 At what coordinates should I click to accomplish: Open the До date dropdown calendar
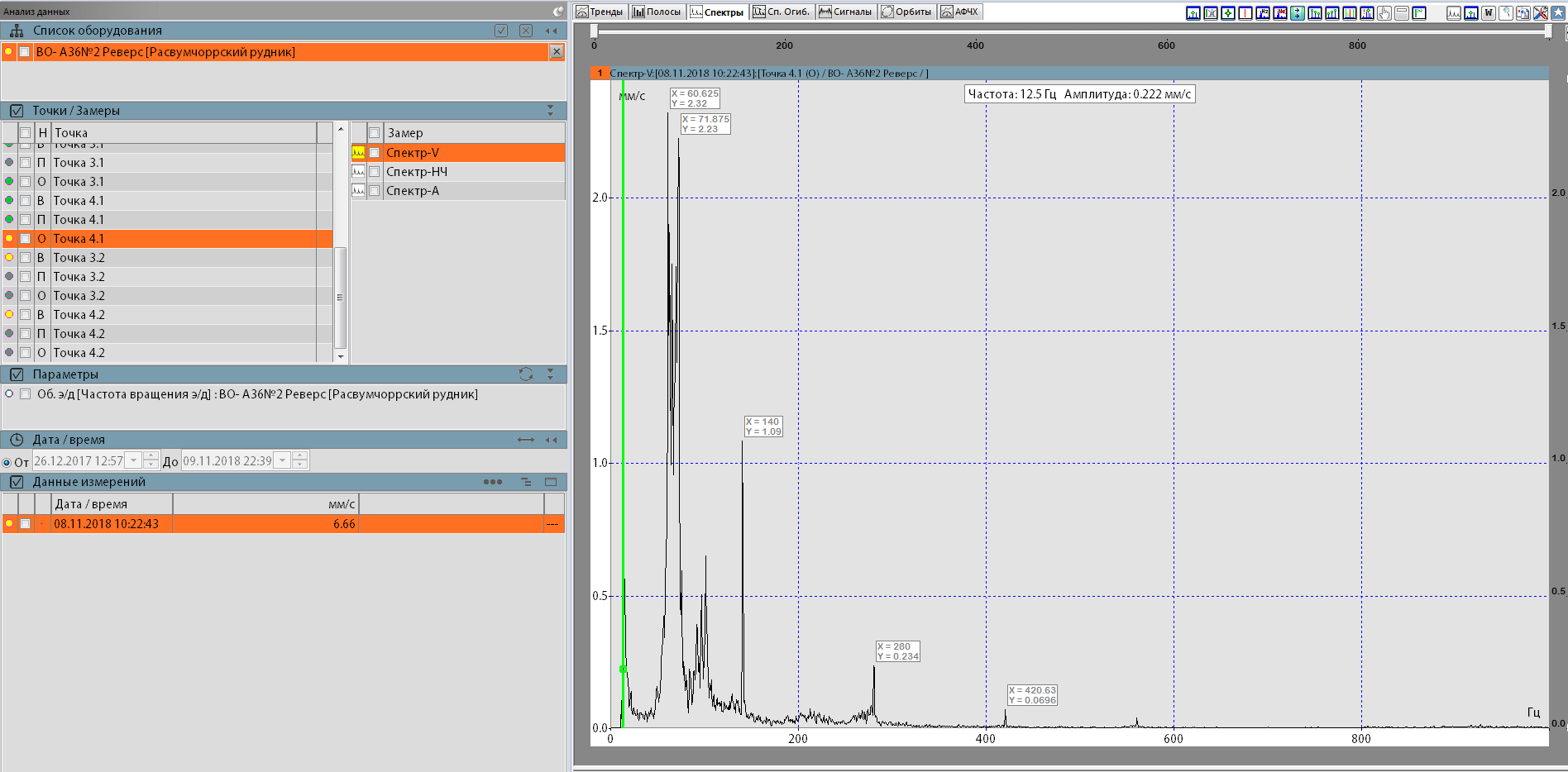283,461
